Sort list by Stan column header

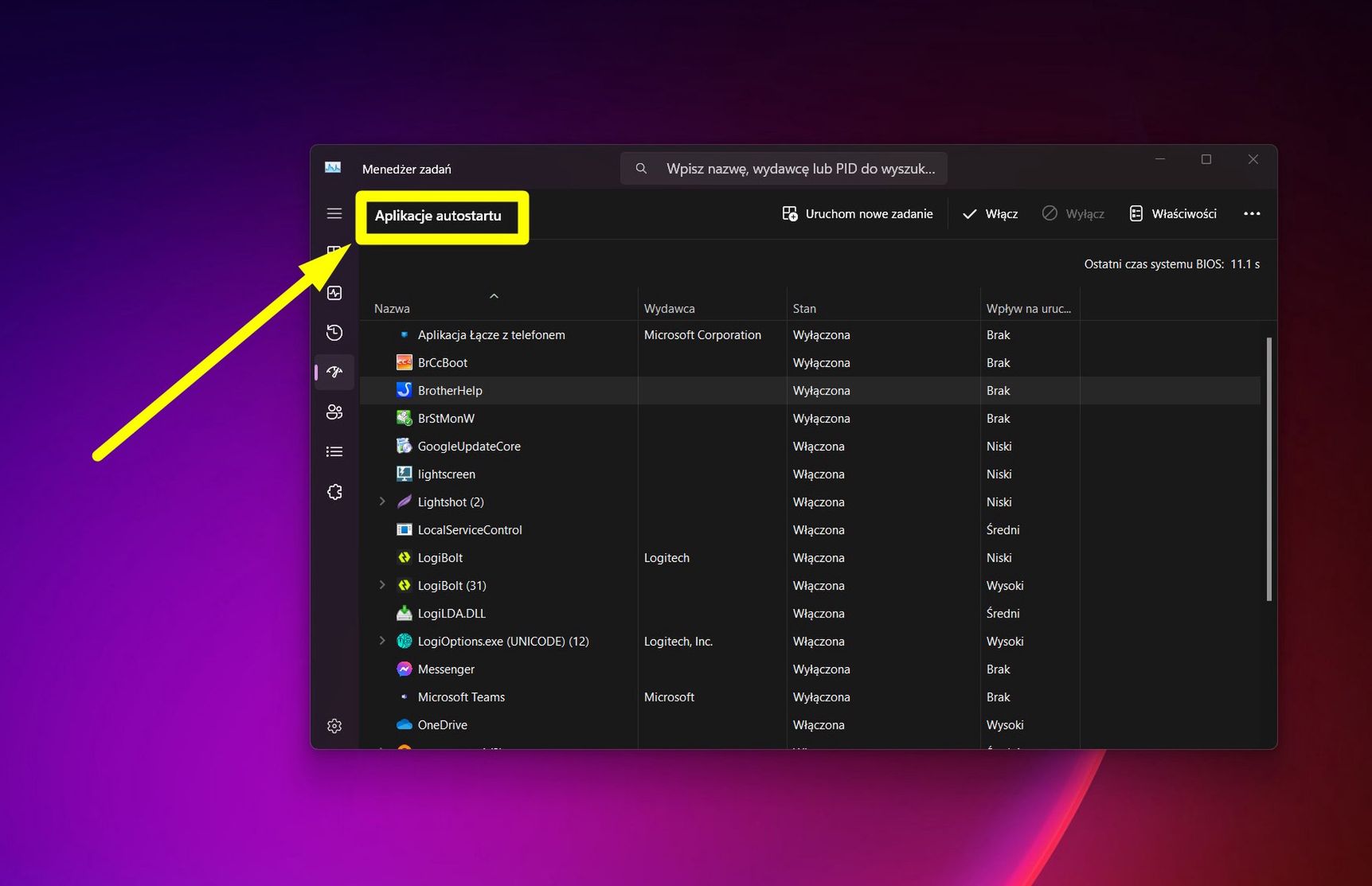(x=804, y=308)
